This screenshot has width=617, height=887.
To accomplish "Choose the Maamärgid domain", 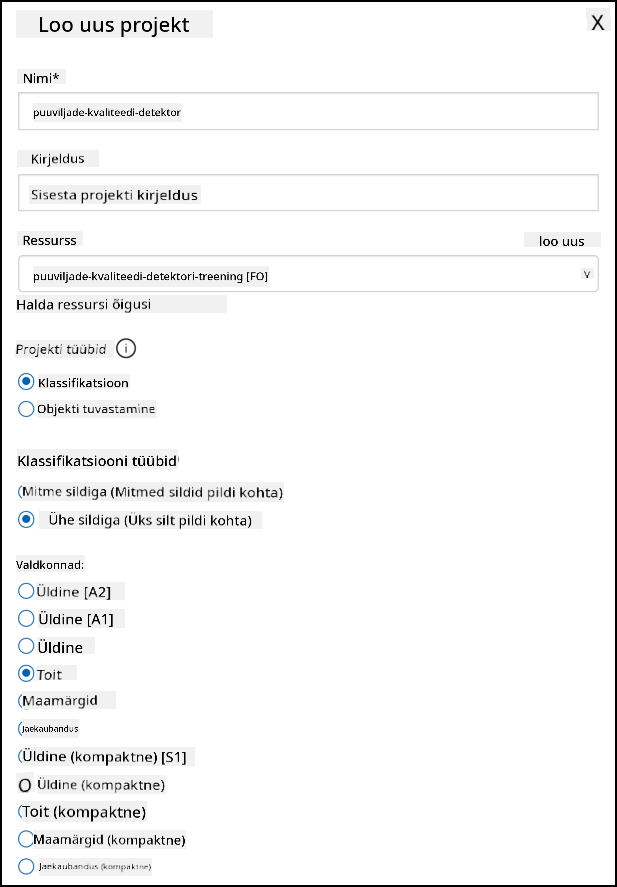I will click(x=21, y=700).
